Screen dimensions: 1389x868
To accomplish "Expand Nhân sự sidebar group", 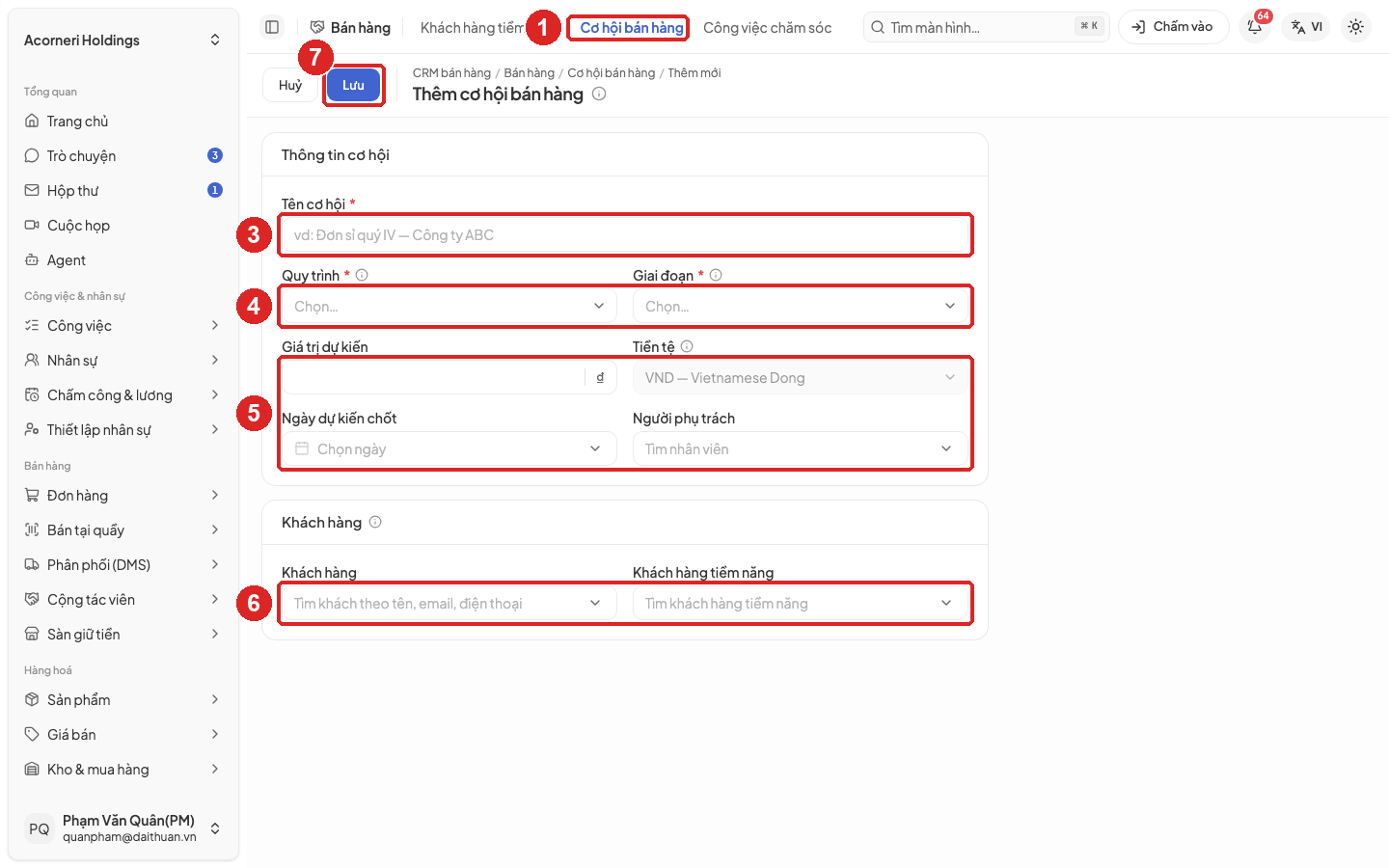I will (123, 361).
